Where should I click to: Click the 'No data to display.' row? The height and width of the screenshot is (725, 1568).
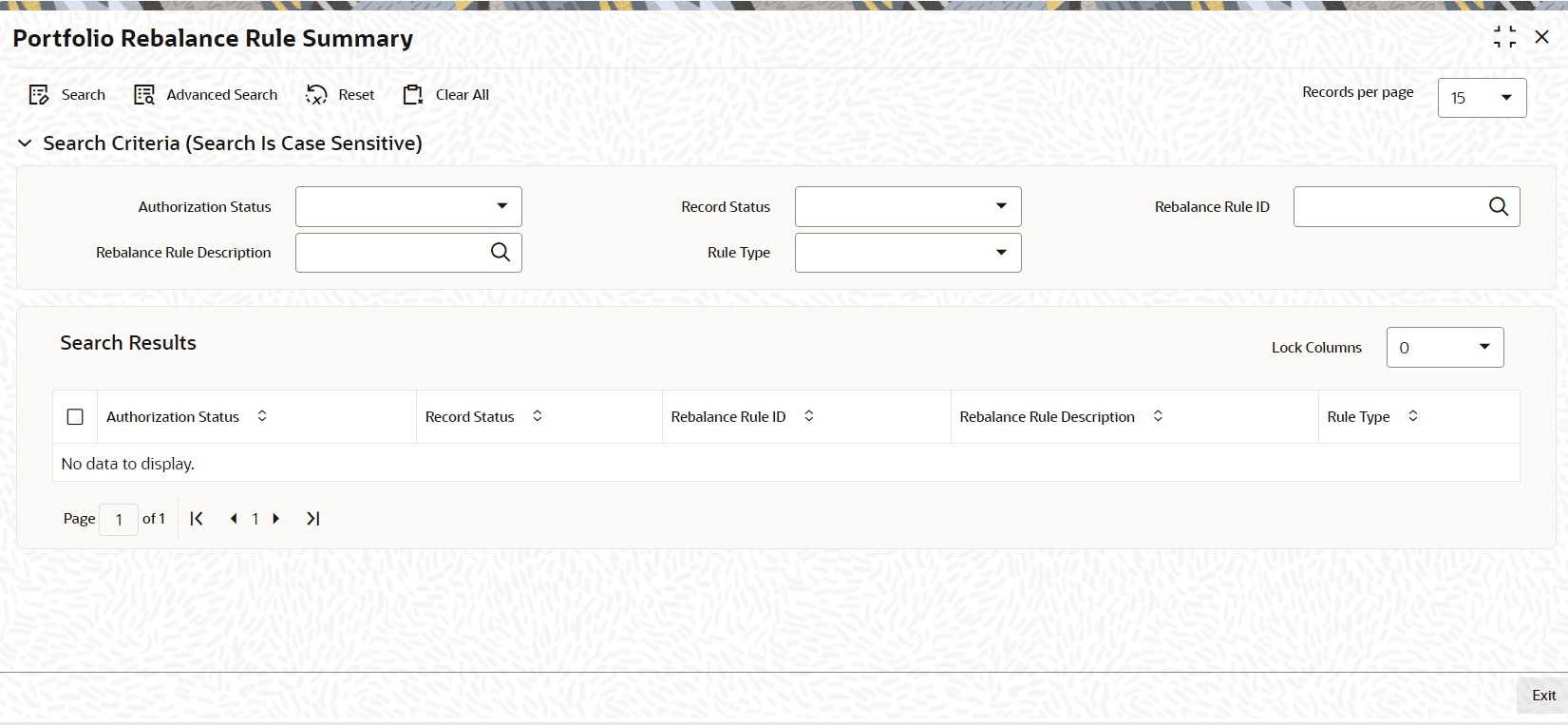point(786,463)
